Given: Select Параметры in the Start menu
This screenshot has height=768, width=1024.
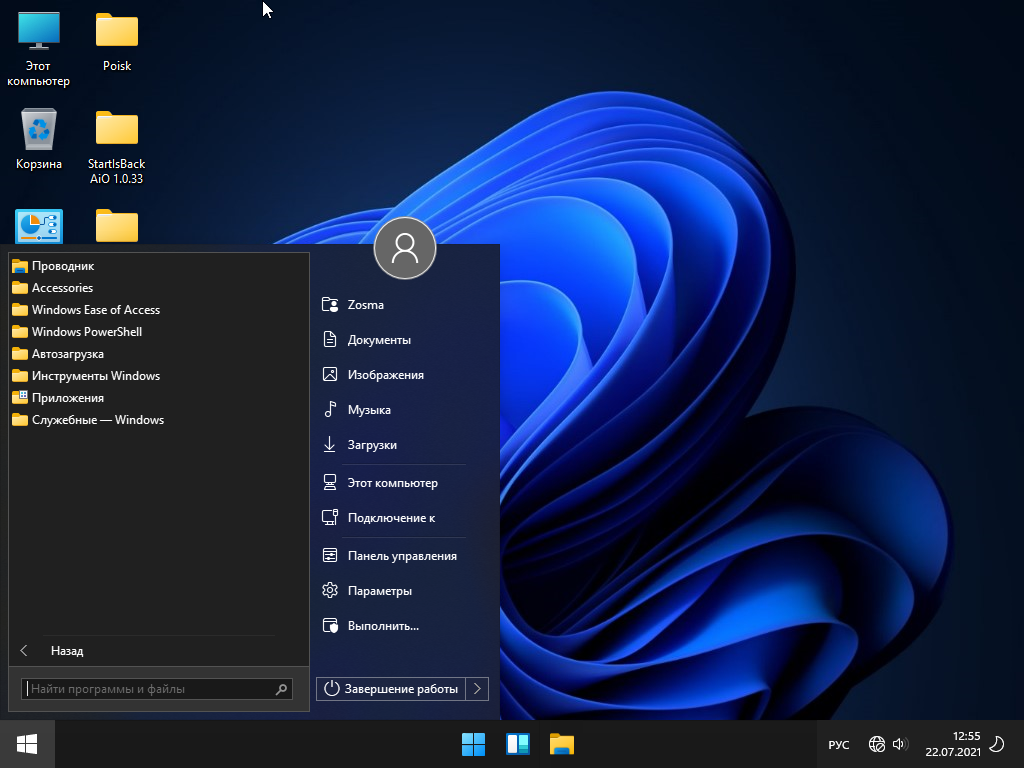Looking at the screenshot, I should pos(379,591).
